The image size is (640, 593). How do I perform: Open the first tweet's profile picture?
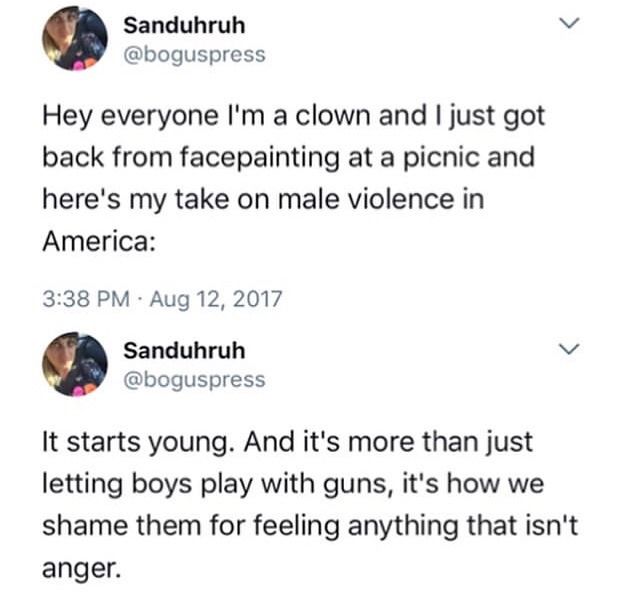pos(75,38)
